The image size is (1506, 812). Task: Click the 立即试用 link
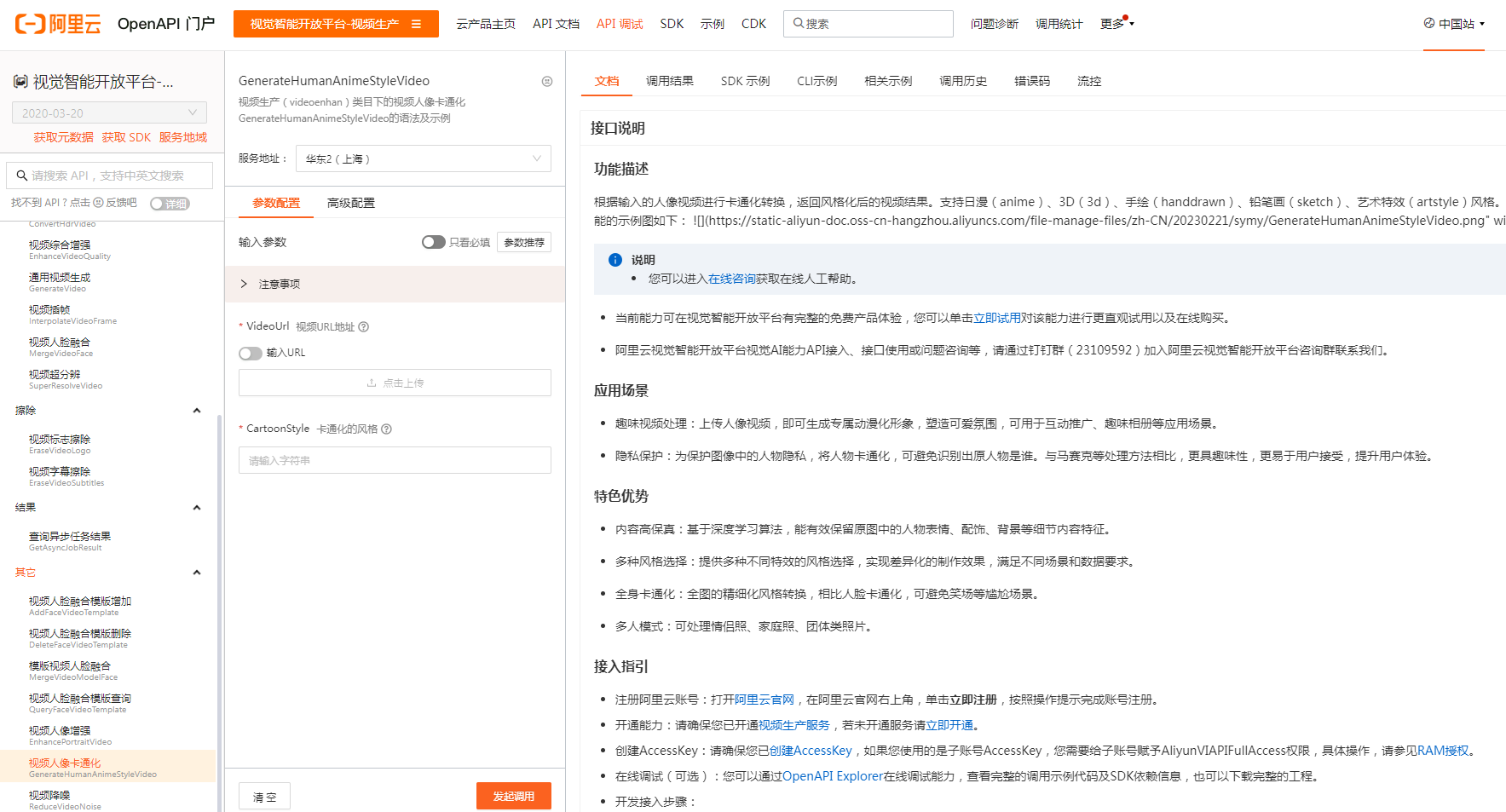point(997,318)
